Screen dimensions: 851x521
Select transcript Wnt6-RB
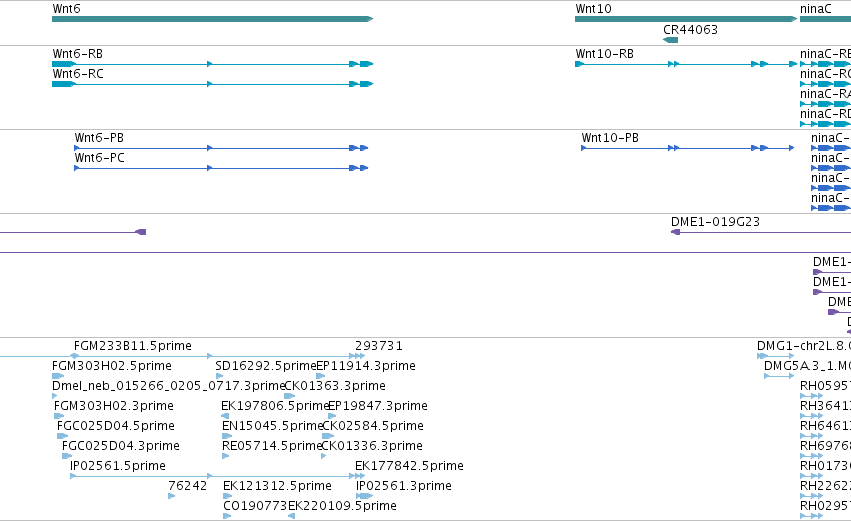tap(212, 64)
